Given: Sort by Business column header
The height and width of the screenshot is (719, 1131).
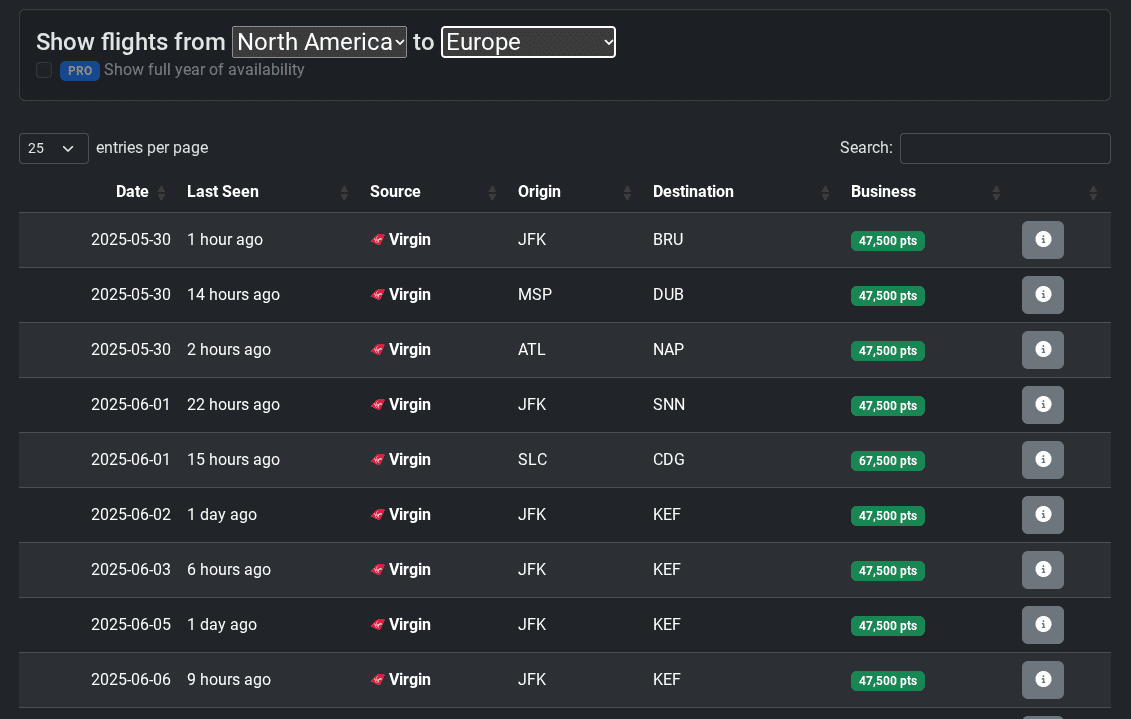Looking at the screenshot, I should point(883,192).
